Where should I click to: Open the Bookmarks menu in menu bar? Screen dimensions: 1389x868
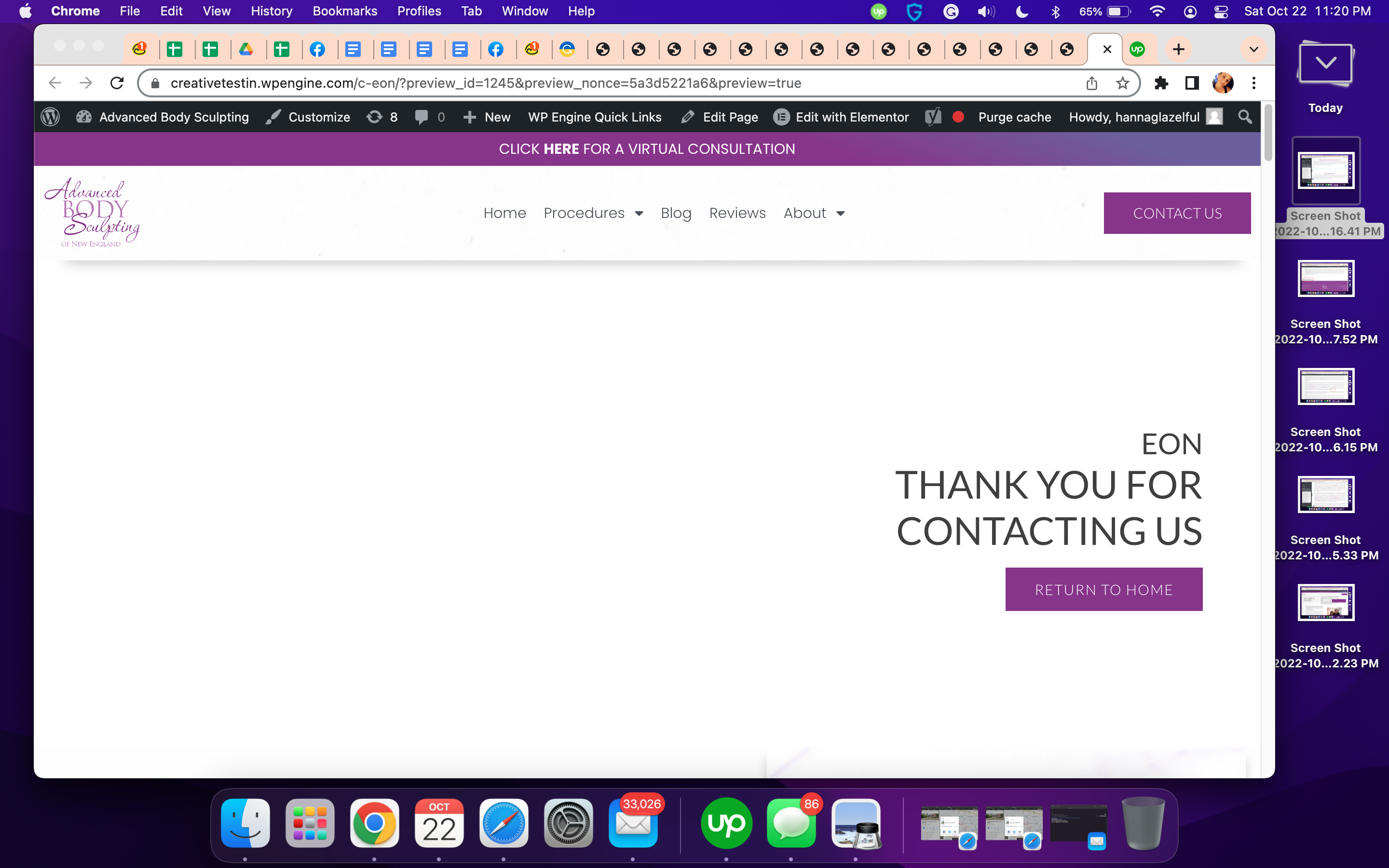tap(344, 11)
